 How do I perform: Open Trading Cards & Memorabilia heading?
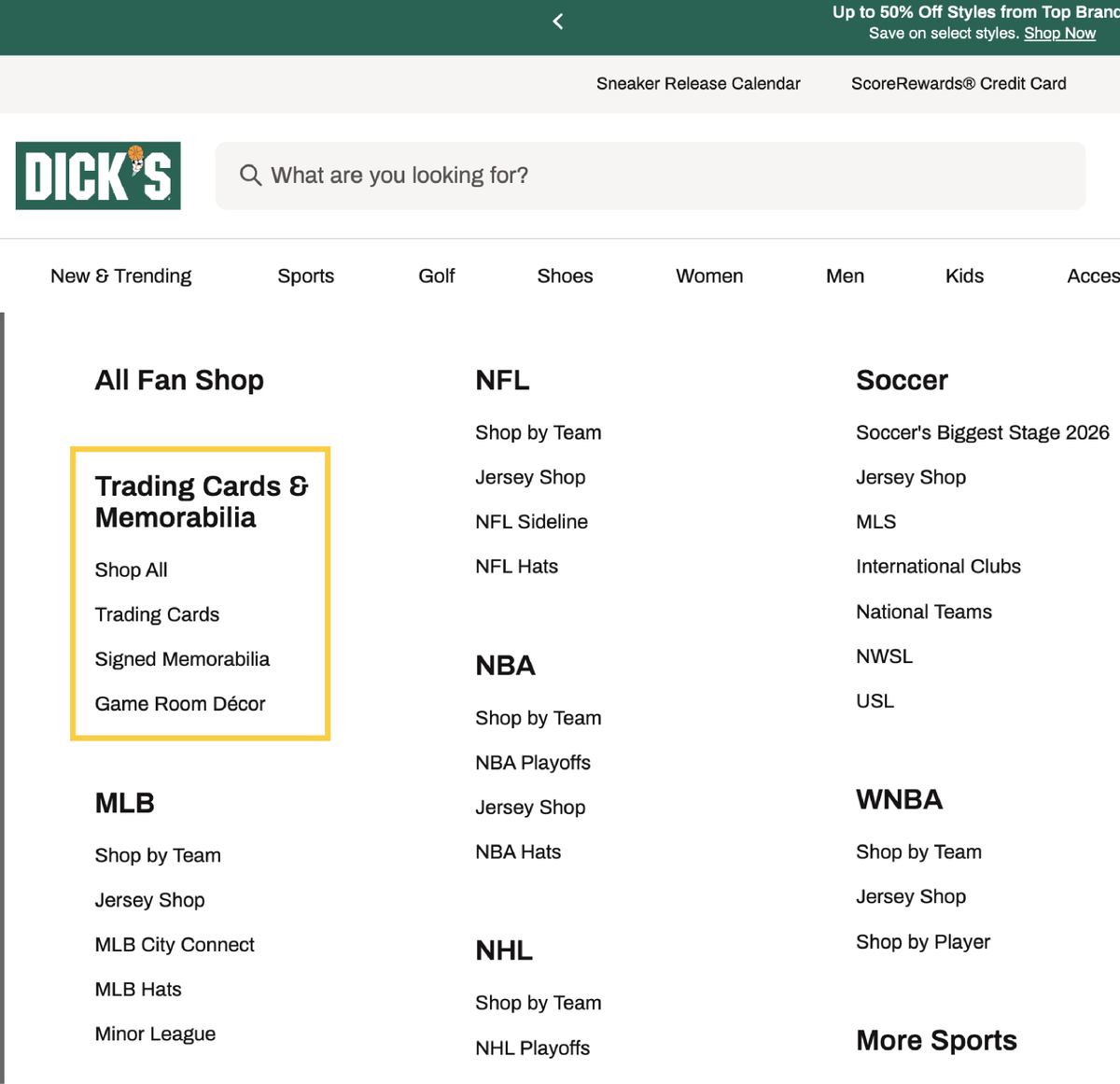tap(202, 501)
